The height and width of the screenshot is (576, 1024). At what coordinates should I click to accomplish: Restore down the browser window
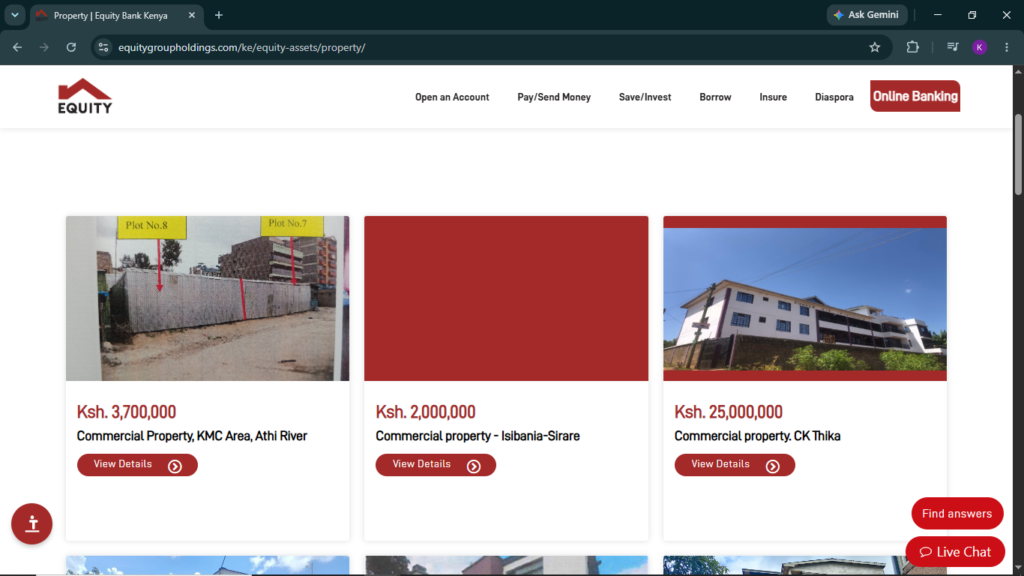click(x=972, y=15)
